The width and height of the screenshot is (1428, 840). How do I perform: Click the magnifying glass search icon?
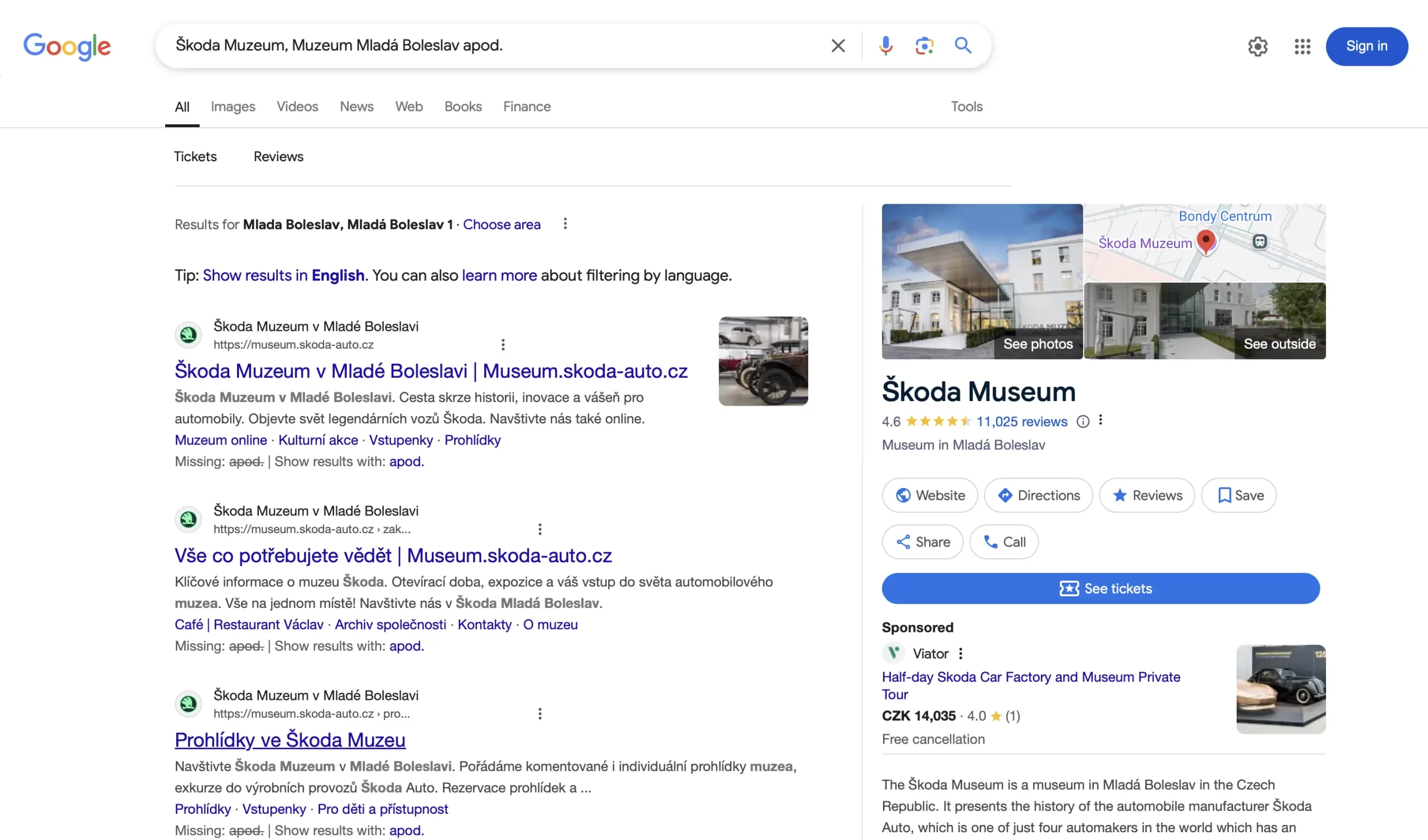(963, 45)
